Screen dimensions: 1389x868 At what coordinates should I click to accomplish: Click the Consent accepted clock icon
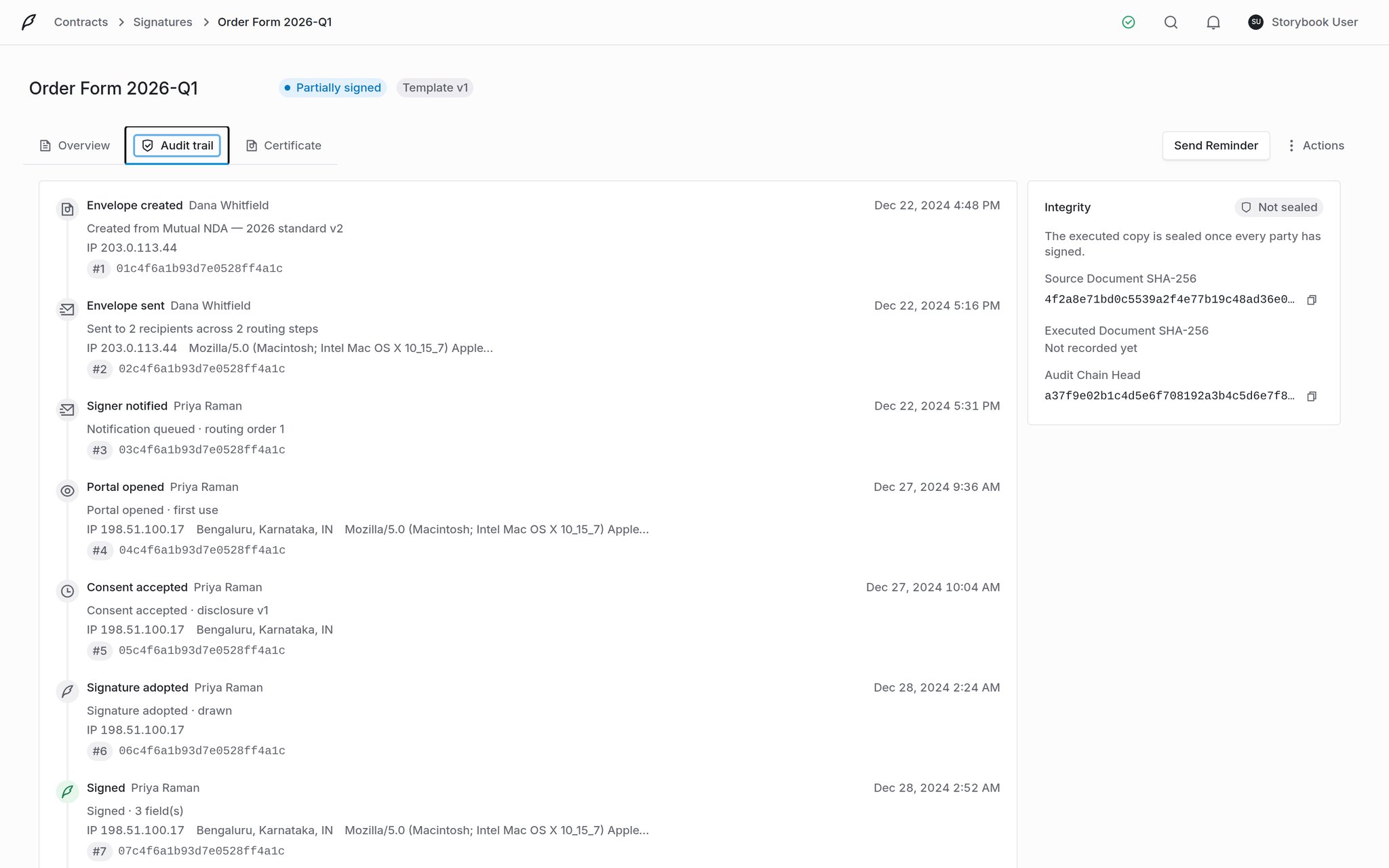point(67,591)
